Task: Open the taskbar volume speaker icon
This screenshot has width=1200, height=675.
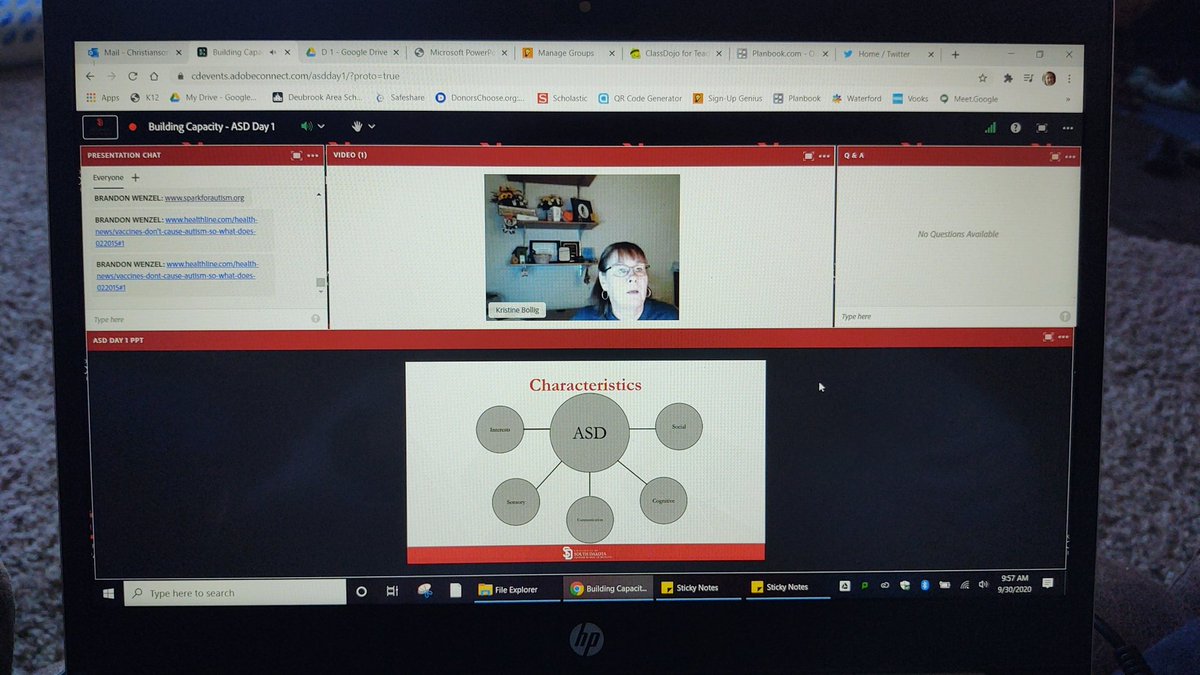Action: pos(984,584)
